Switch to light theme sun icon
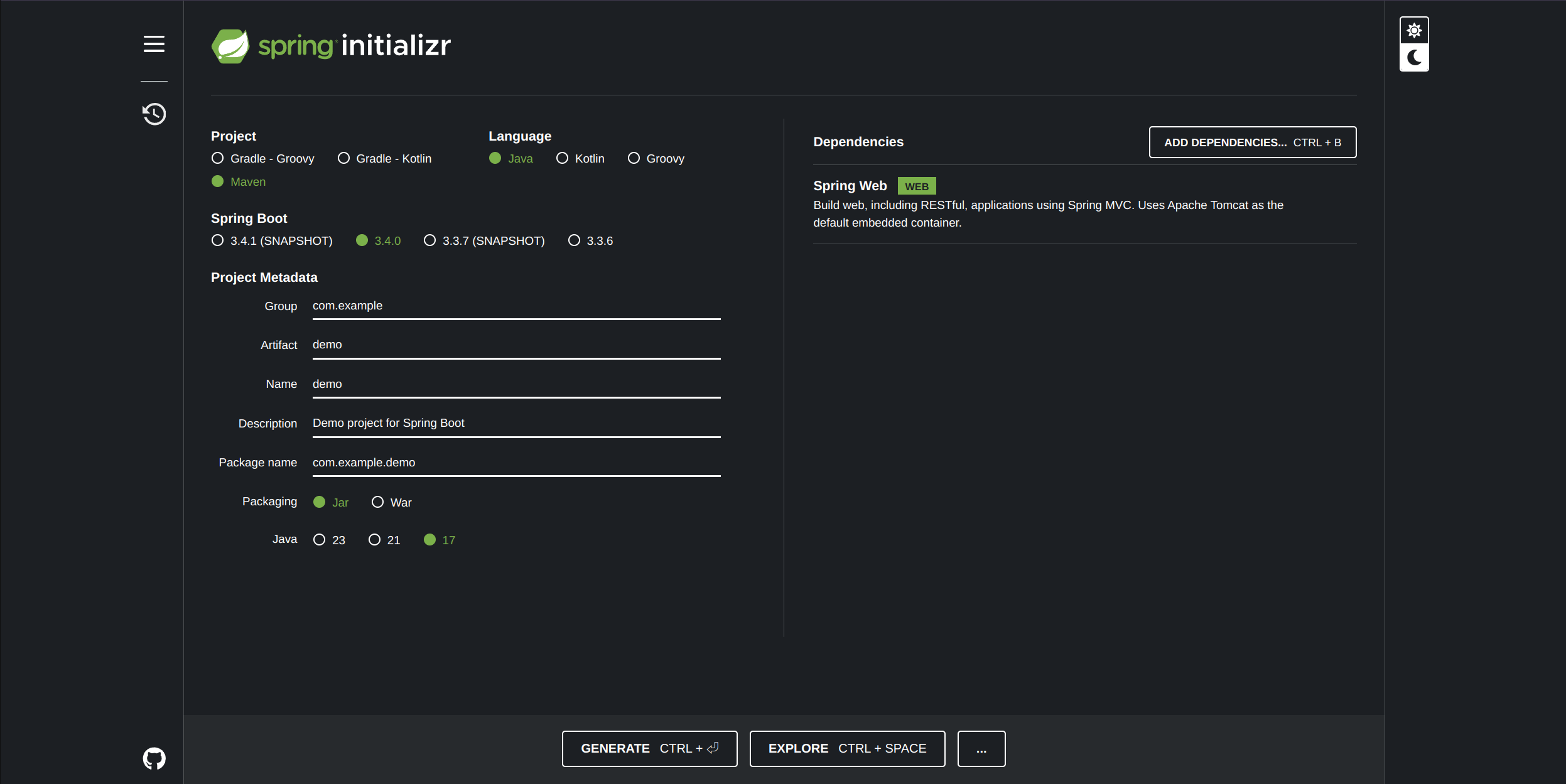This screenshot has width=1566, height=784. coord(1414,31)
